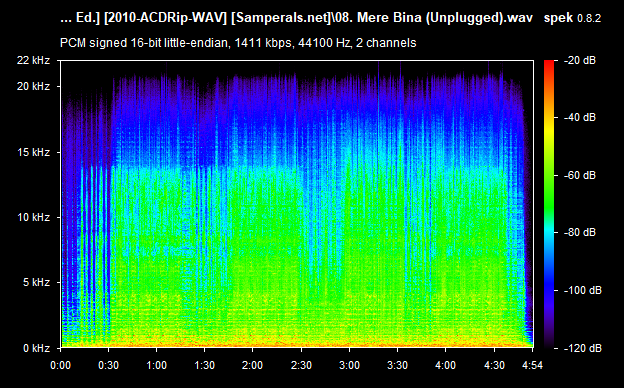Click the version number '0.8.2'
Image resolution: width=624 pixels, height=388 pixels.
(x=589, y=18)
